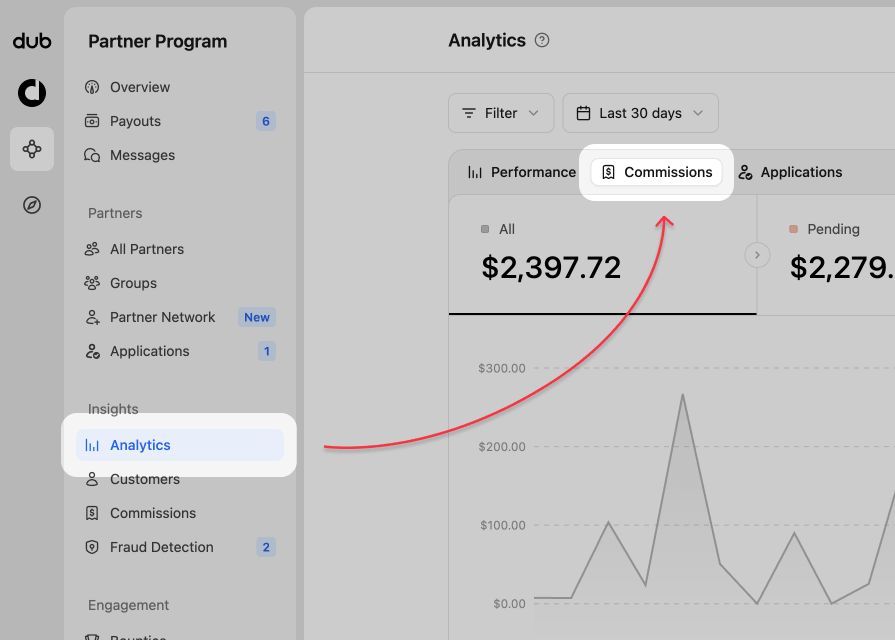Select the partner program network icon

[x=32, y=149]
